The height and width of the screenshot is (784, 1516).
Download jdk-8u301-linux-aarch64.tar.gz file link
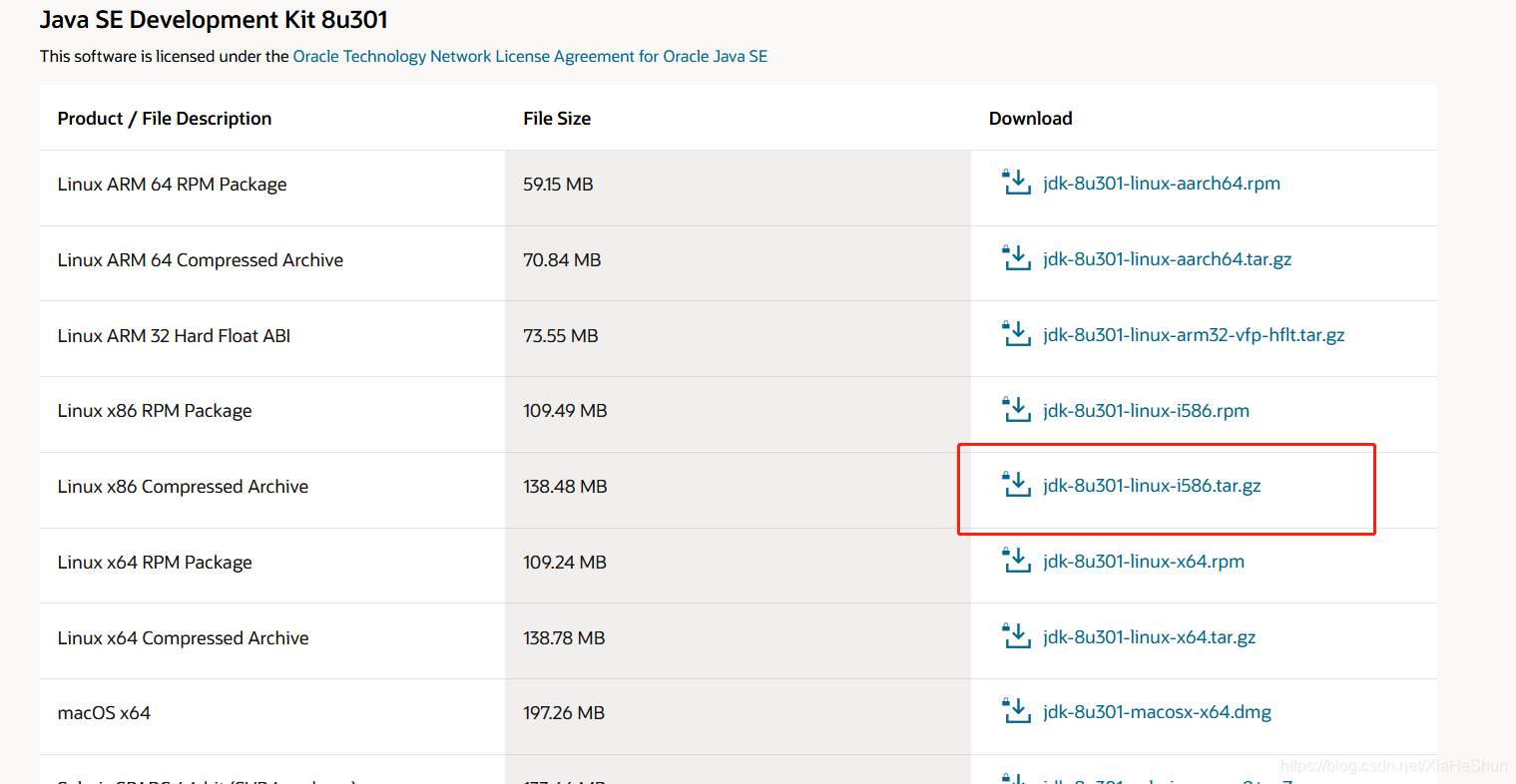[1168, 259]
